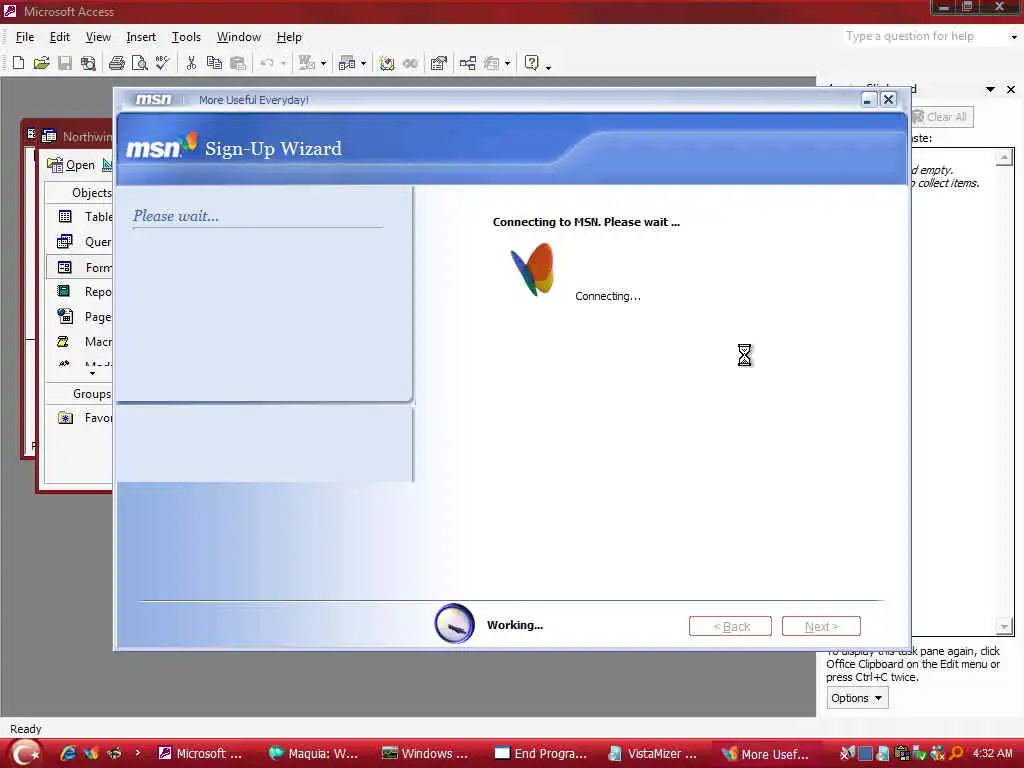The width and height of the screenshot is (1024, 768).
Task: Click the File Search toolbar icon
Action: click(x=88, y=63)
